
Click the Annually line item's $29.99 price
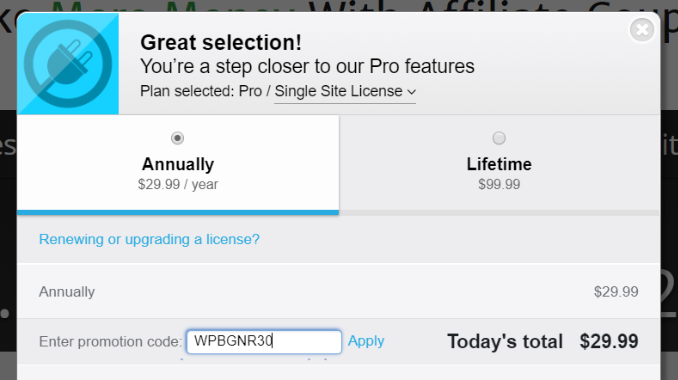coord(616,292)
